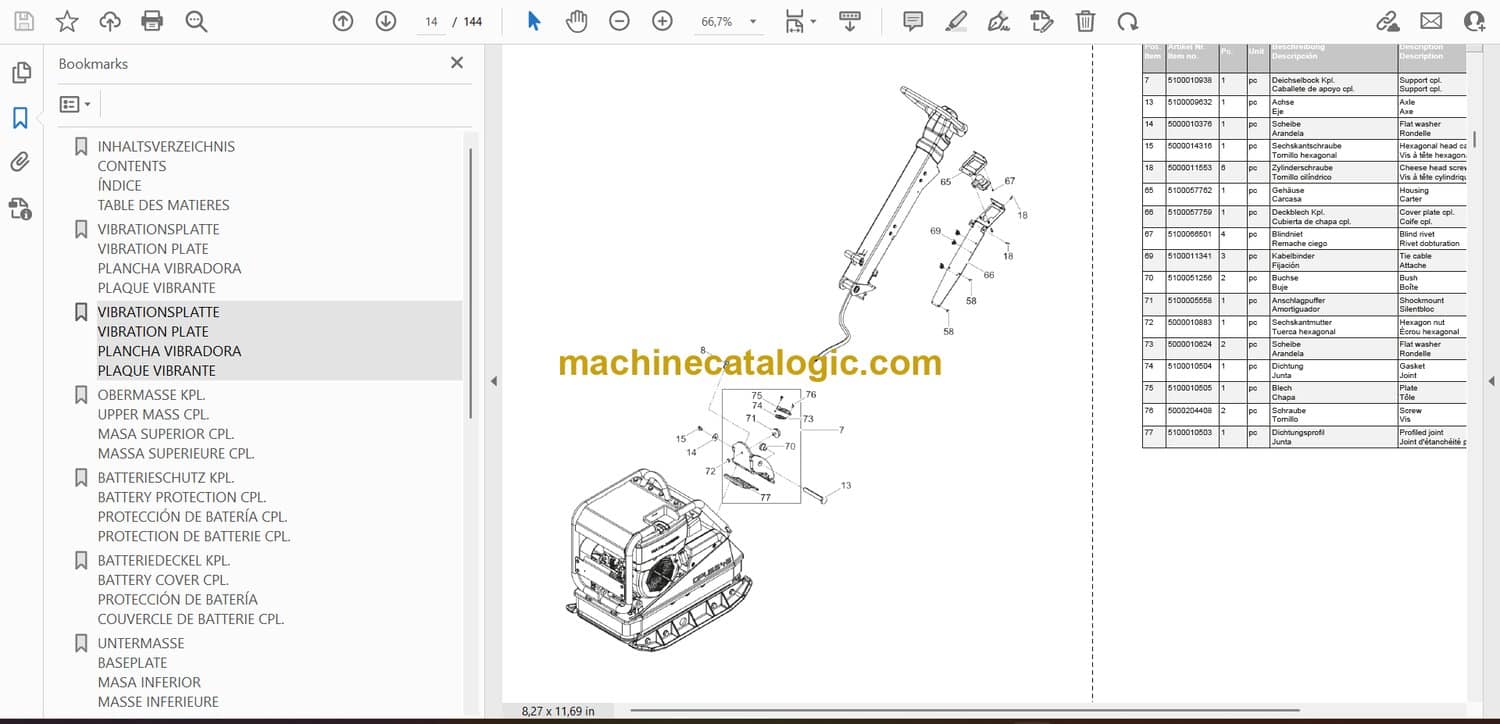Toggle the Bookmarks panel icon in sidebar
The width and height of the screenshot is (1500, 724).
pyautogui.click(x=20, y=118)
